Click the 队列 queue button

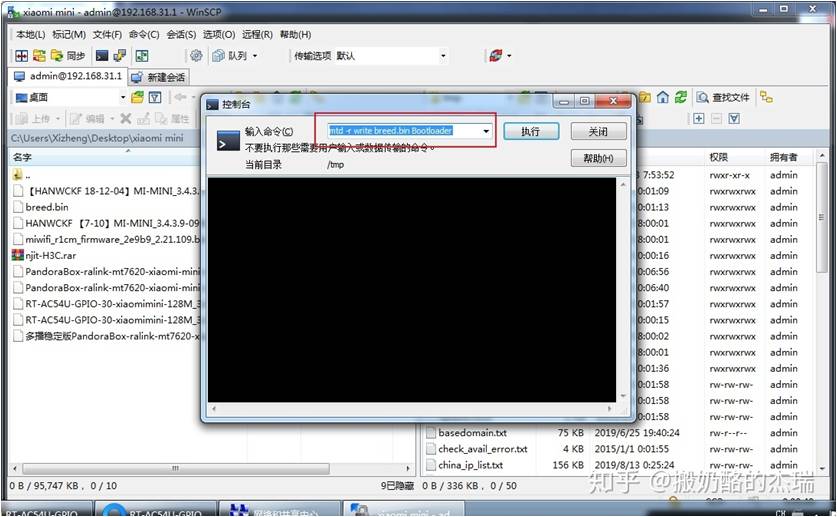coord(231,55)
